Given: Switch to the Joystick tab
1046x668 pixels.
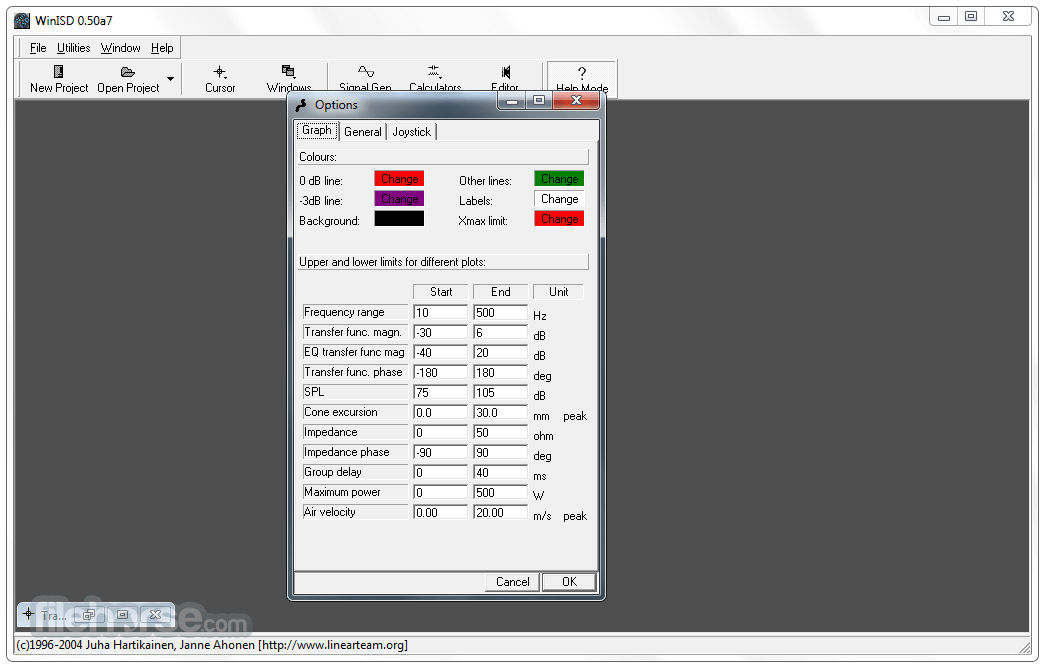Looking at the screenshot, I should 412,132.
